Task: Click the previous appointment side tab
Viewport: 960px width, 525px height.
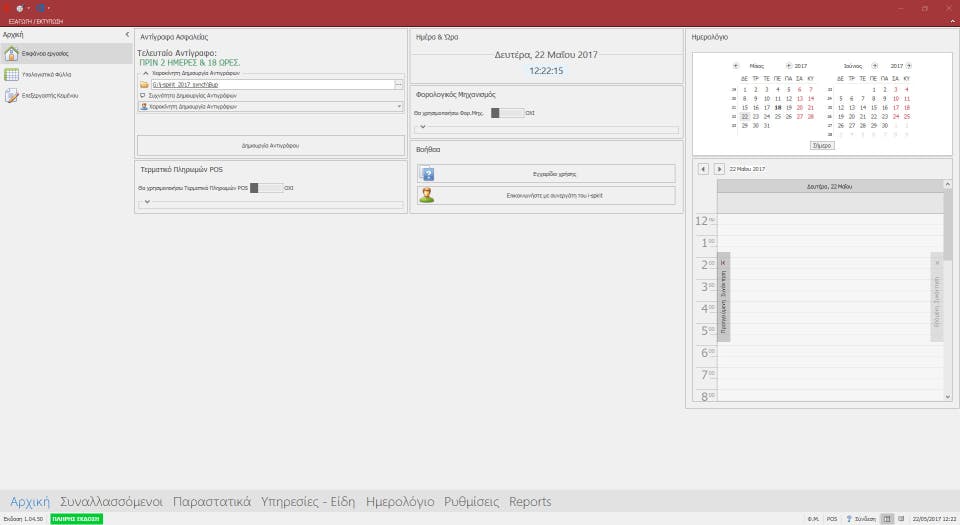Action: 723,297
